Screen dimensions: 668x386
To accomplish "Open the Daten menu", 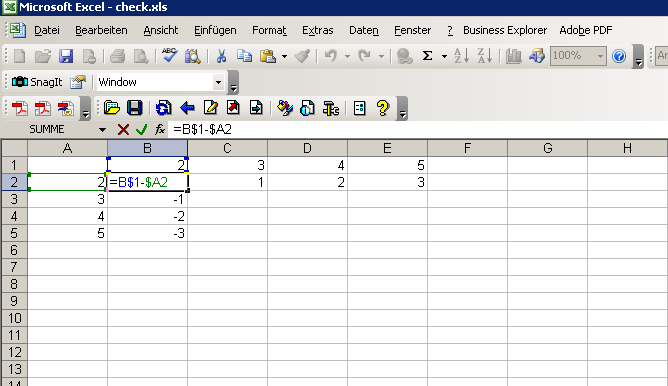I will point(364,30).
